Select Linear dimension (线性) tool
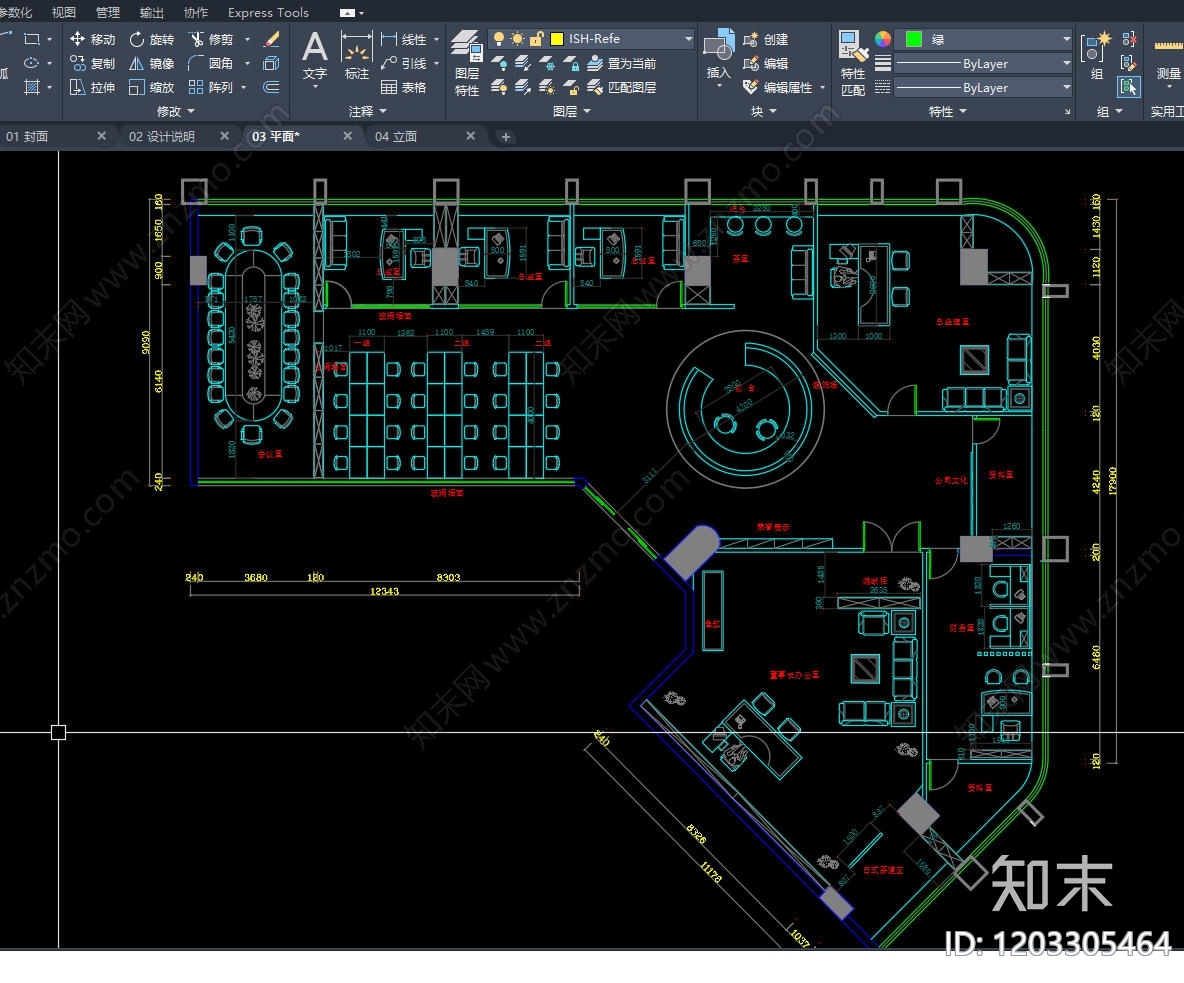 (x=404, y=39)
